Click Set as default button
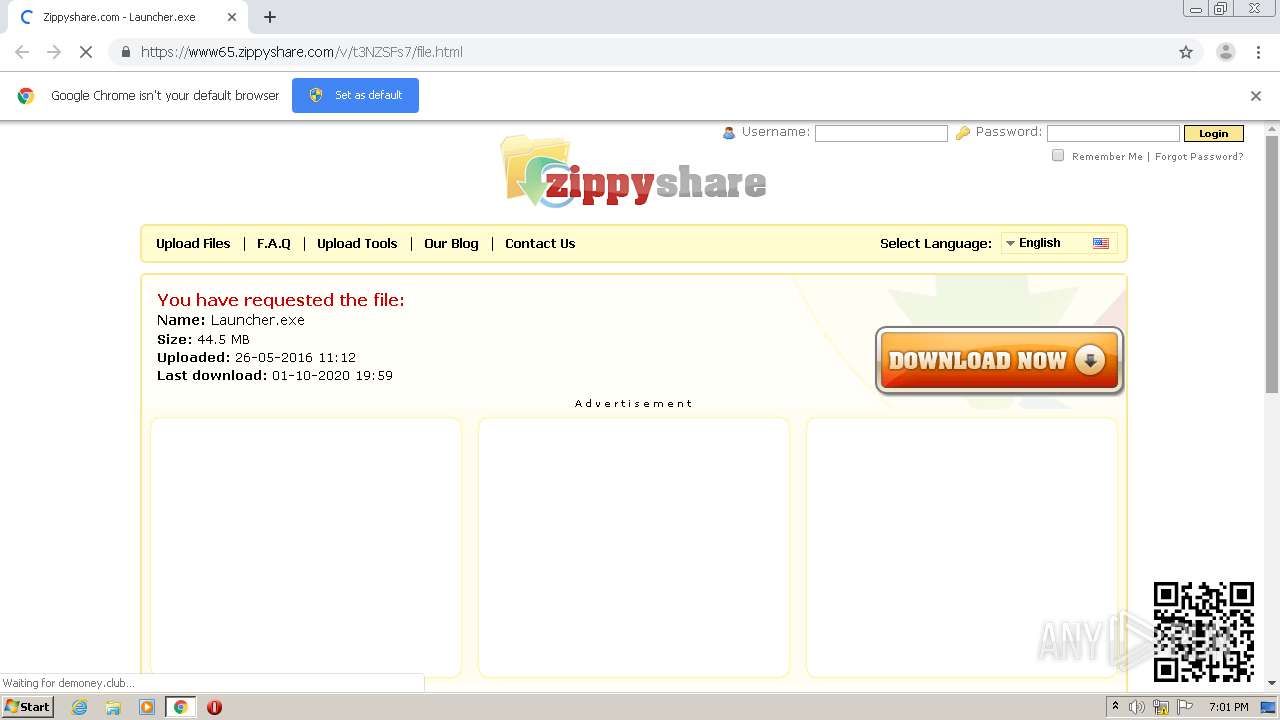Viewport: 1280px width, 720px height. [355, 95]
